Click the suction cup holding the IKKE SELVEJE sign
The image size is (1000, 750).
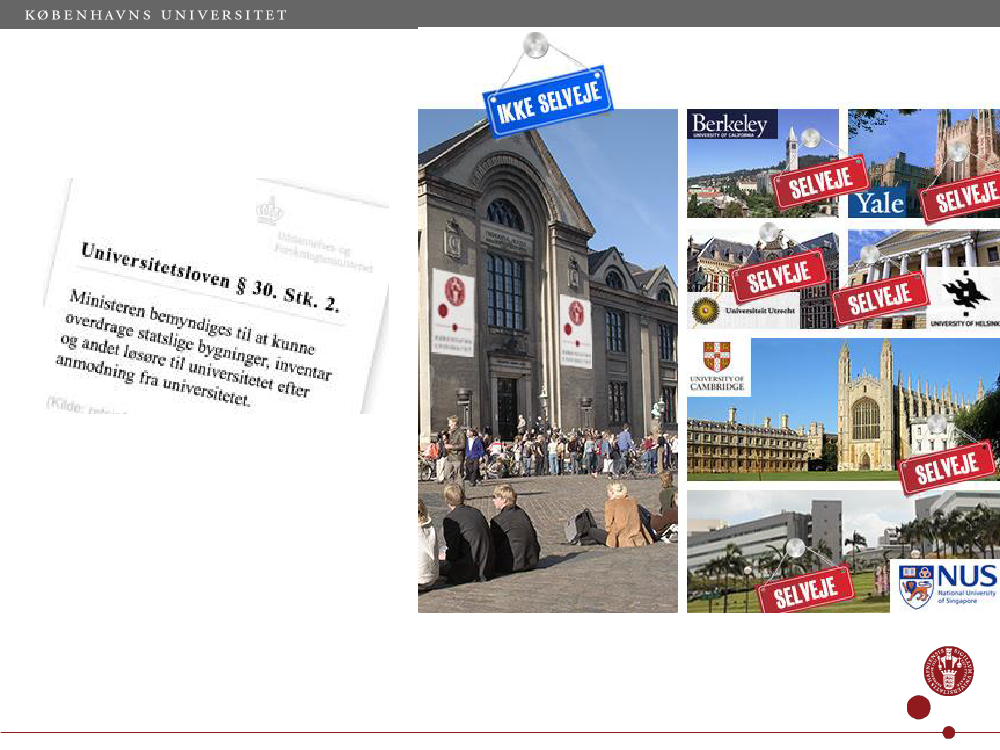click(536, 46)
